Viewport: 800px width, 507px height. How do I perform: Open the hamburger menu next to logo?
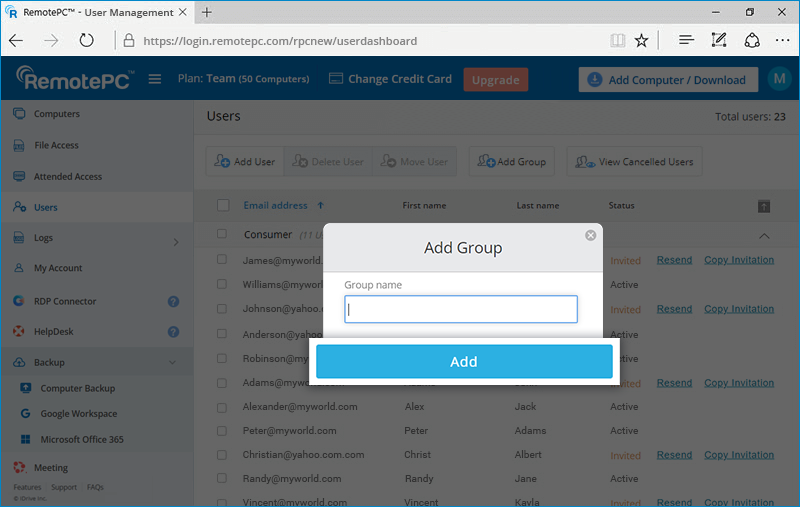(155, 79)
